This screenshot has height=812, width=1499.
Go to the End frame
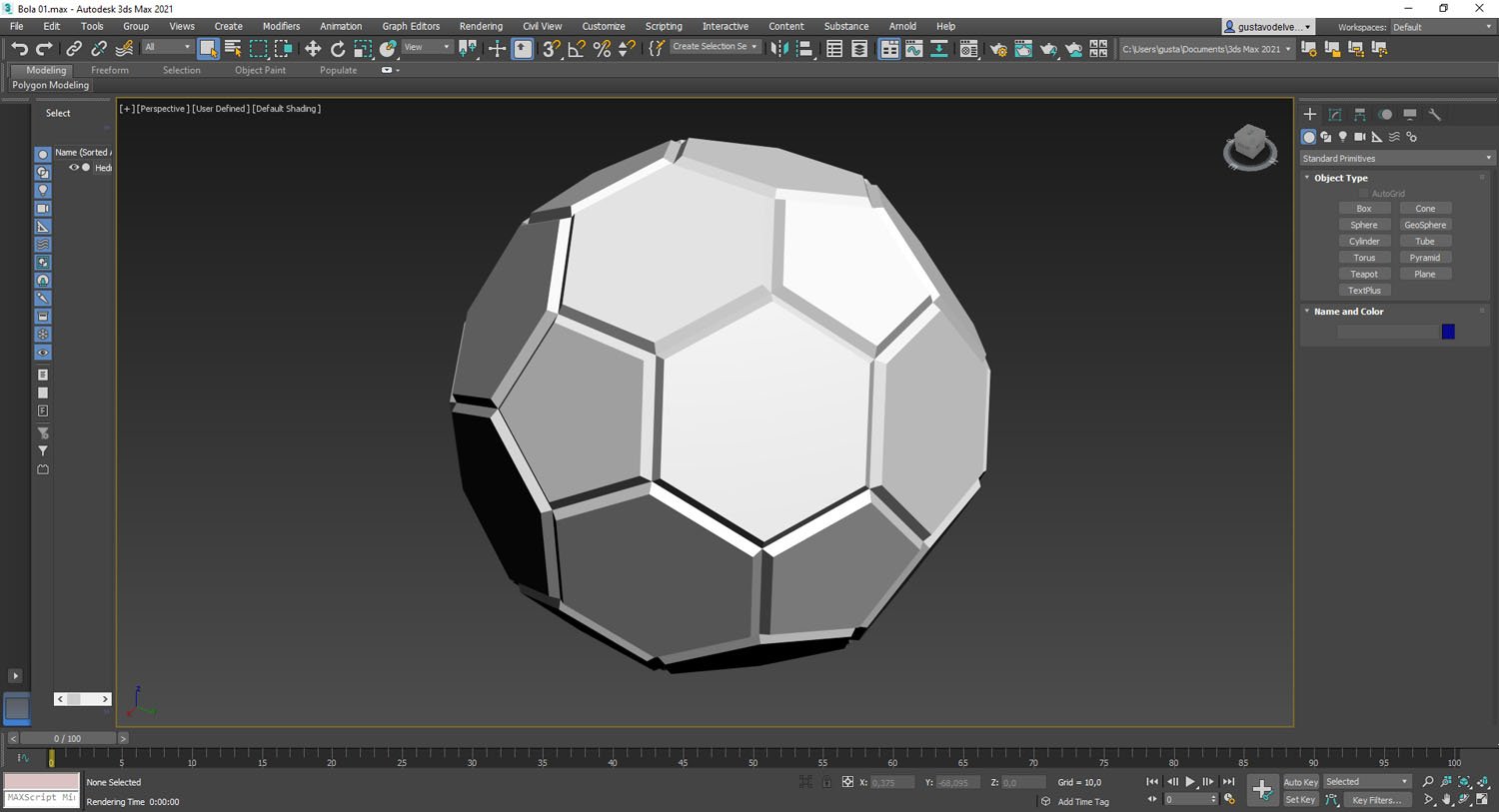click(x=1228, y=782)
